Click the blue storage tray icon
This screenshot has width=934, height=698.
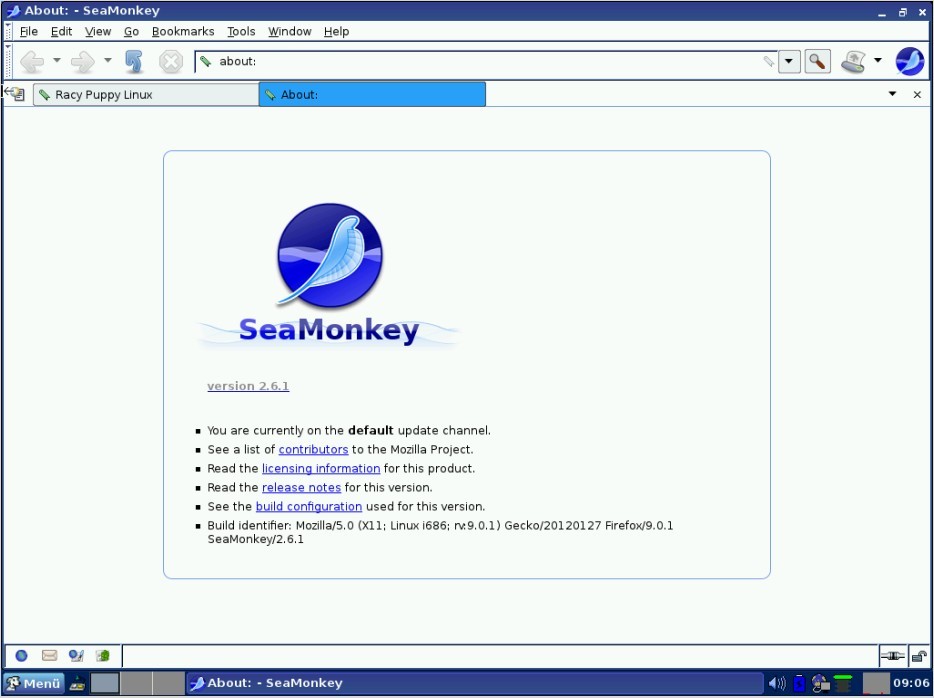(799, 683)
